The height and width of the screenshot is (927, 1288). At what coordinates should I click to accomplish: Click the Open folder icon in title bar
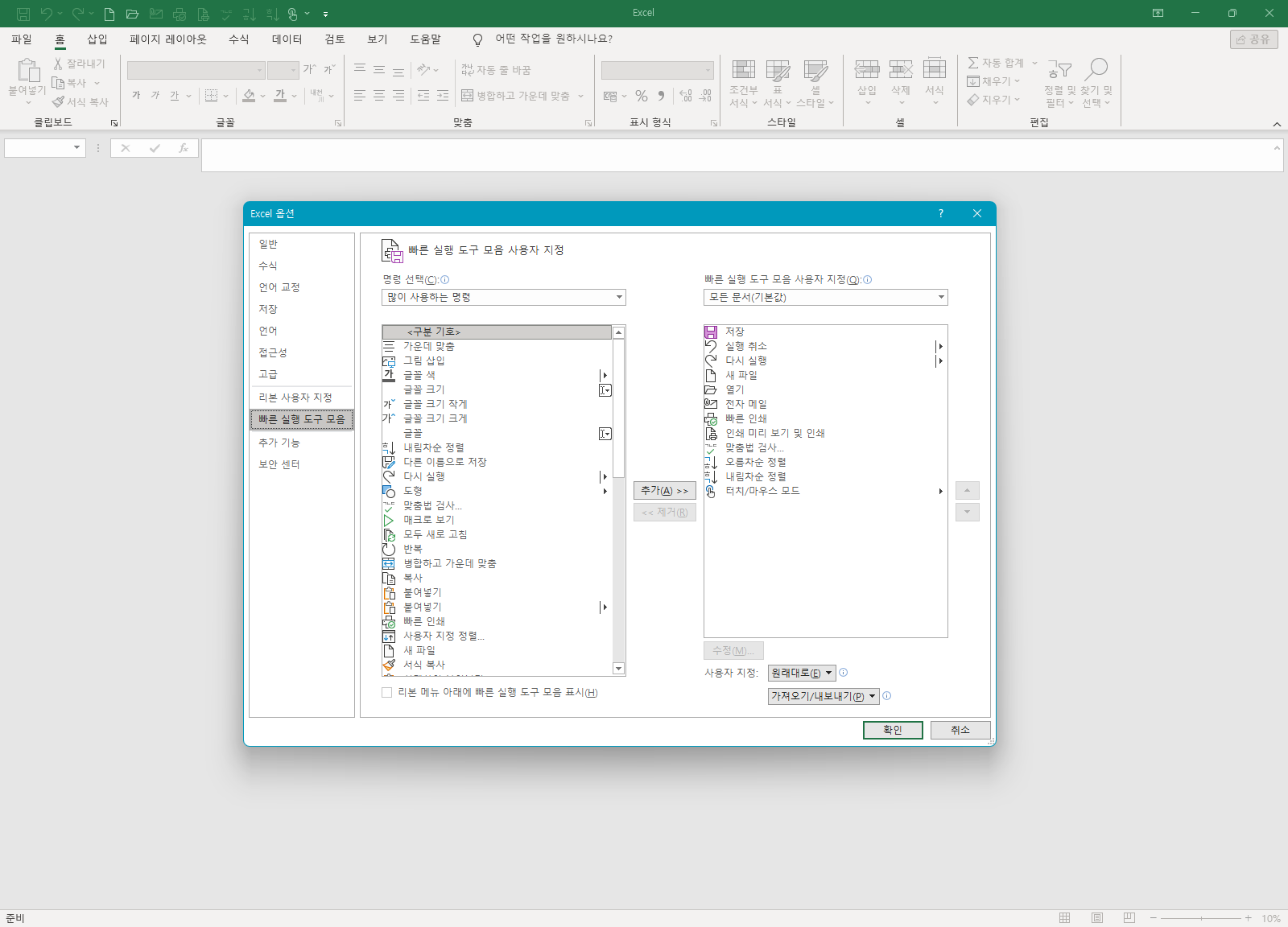[133, 14]
